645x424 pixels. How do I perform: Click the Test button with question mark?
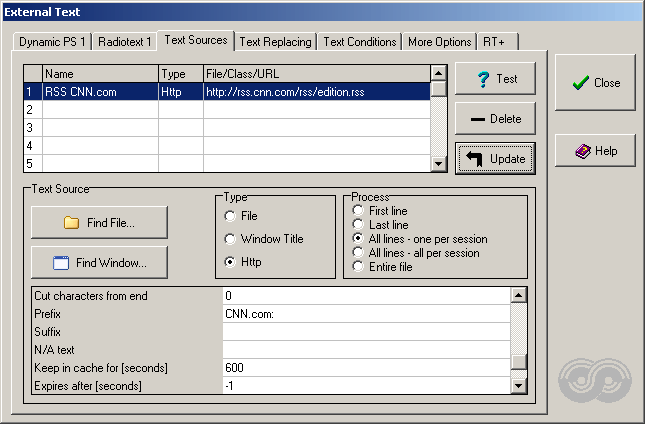(495, 79)
